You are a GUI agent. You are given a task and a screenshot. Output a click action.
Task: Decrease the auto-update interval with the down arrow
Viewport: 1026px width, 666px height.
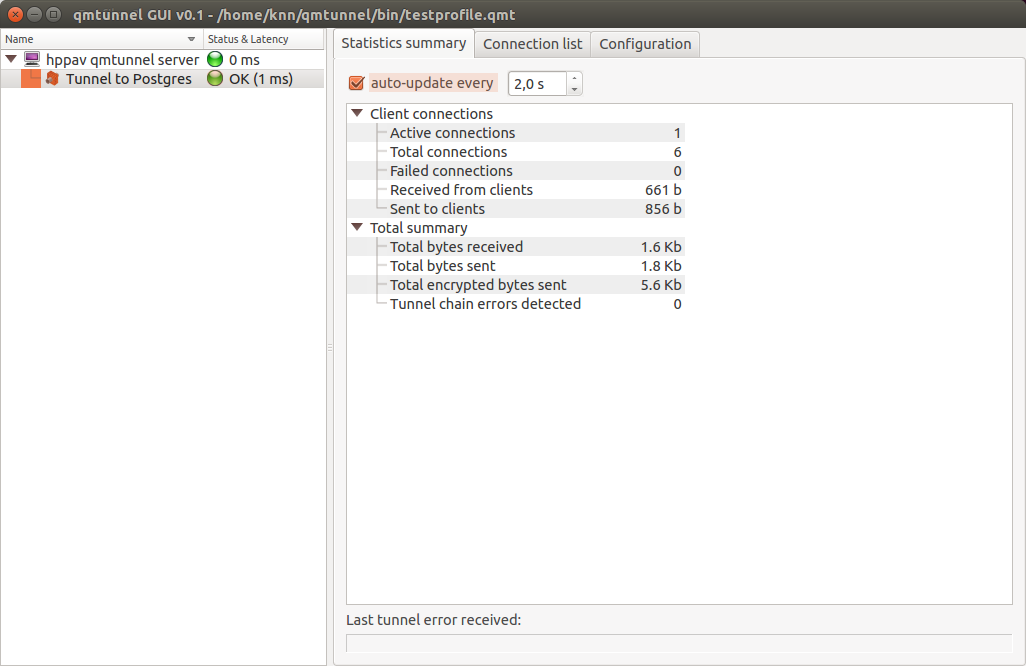[x=574, y=89]
